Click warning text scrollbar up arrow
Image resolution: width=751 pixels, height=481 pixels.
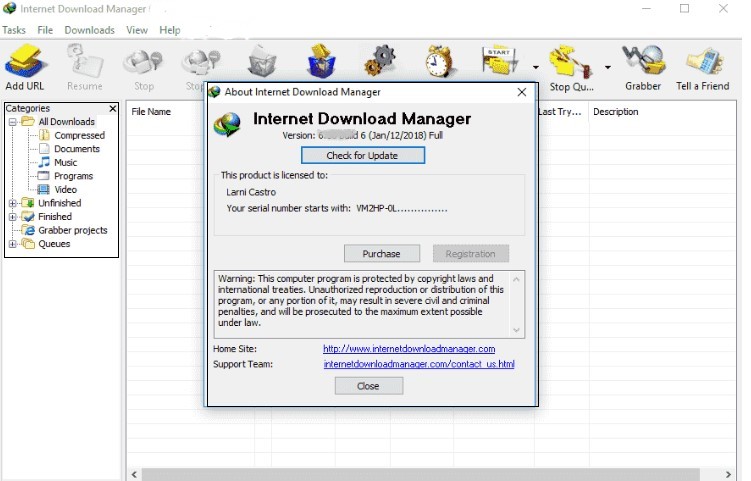coord(516,279)
